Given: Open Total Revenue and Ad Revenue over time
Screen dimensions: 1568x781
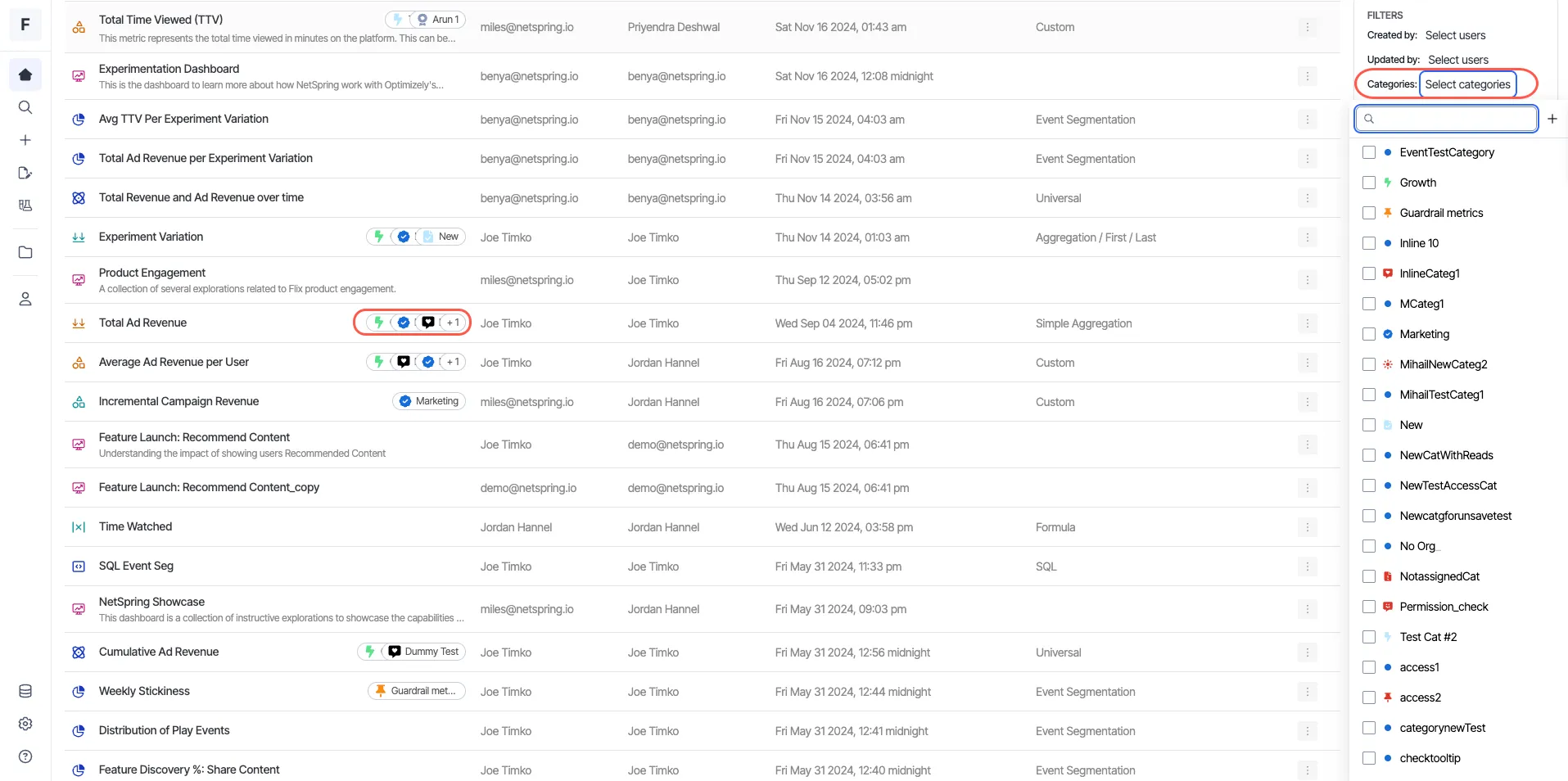Looking at the screenshot, I should pos(201,197).
